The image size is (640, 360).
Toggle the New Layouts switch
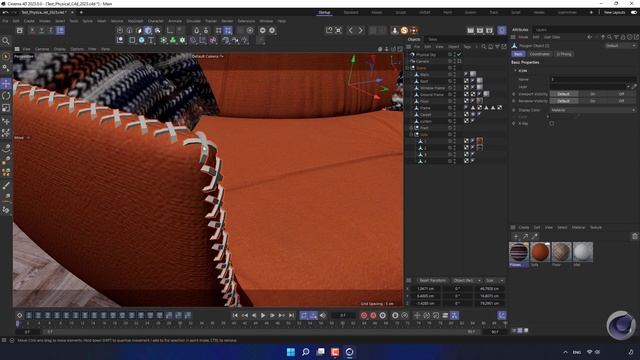click(x=633, y=13)
